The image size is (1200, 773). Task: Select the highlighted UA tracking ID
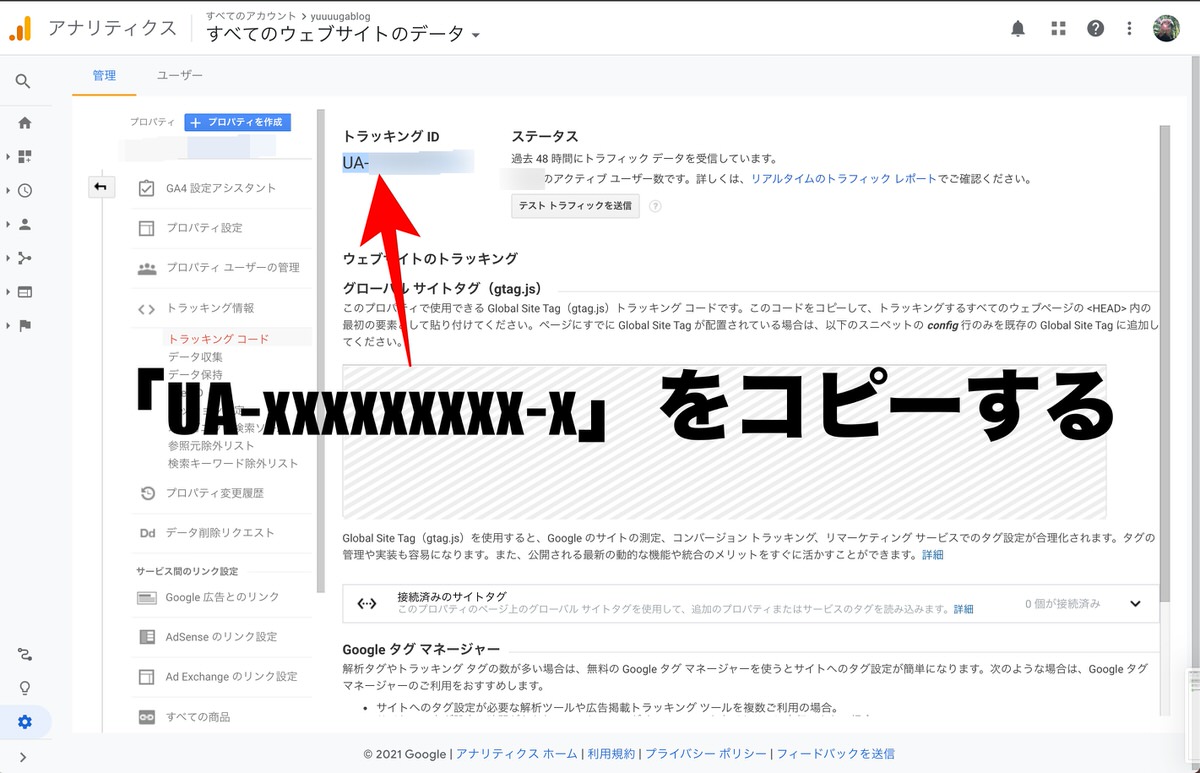[407, 162]
